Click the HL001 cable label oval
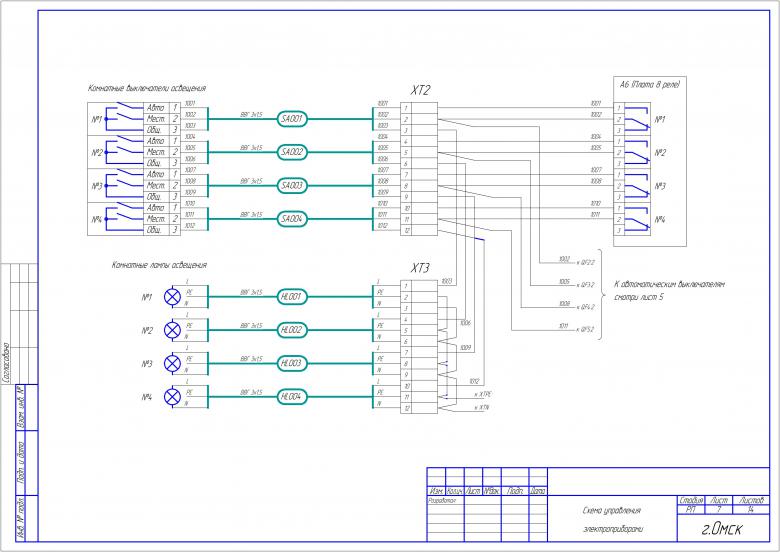 click(x=292, y=297)
